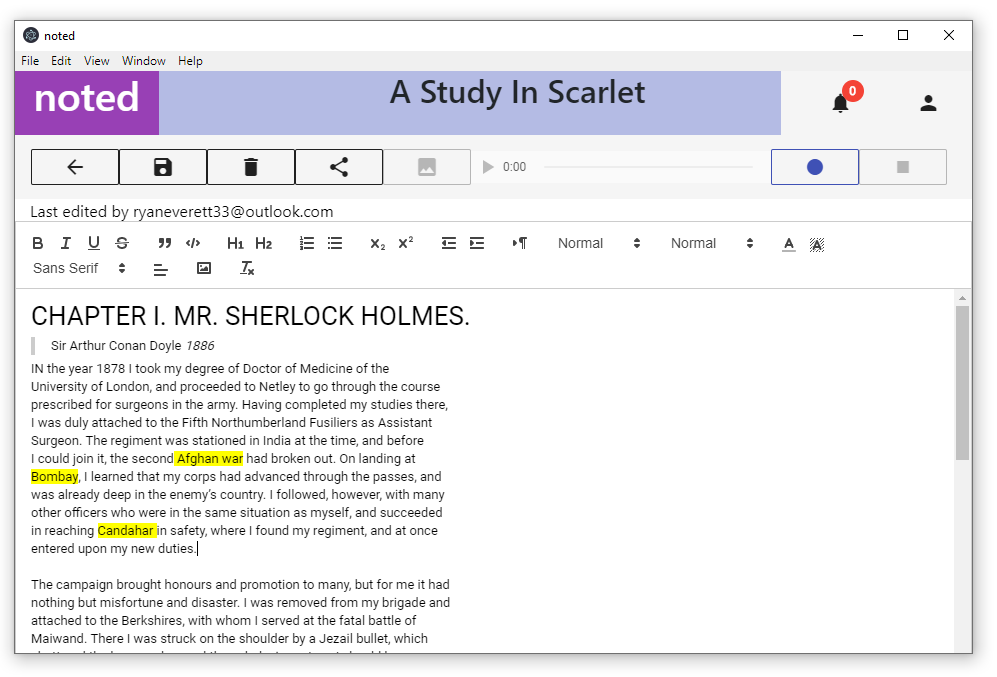Open the Help menu

coord(190,61)
